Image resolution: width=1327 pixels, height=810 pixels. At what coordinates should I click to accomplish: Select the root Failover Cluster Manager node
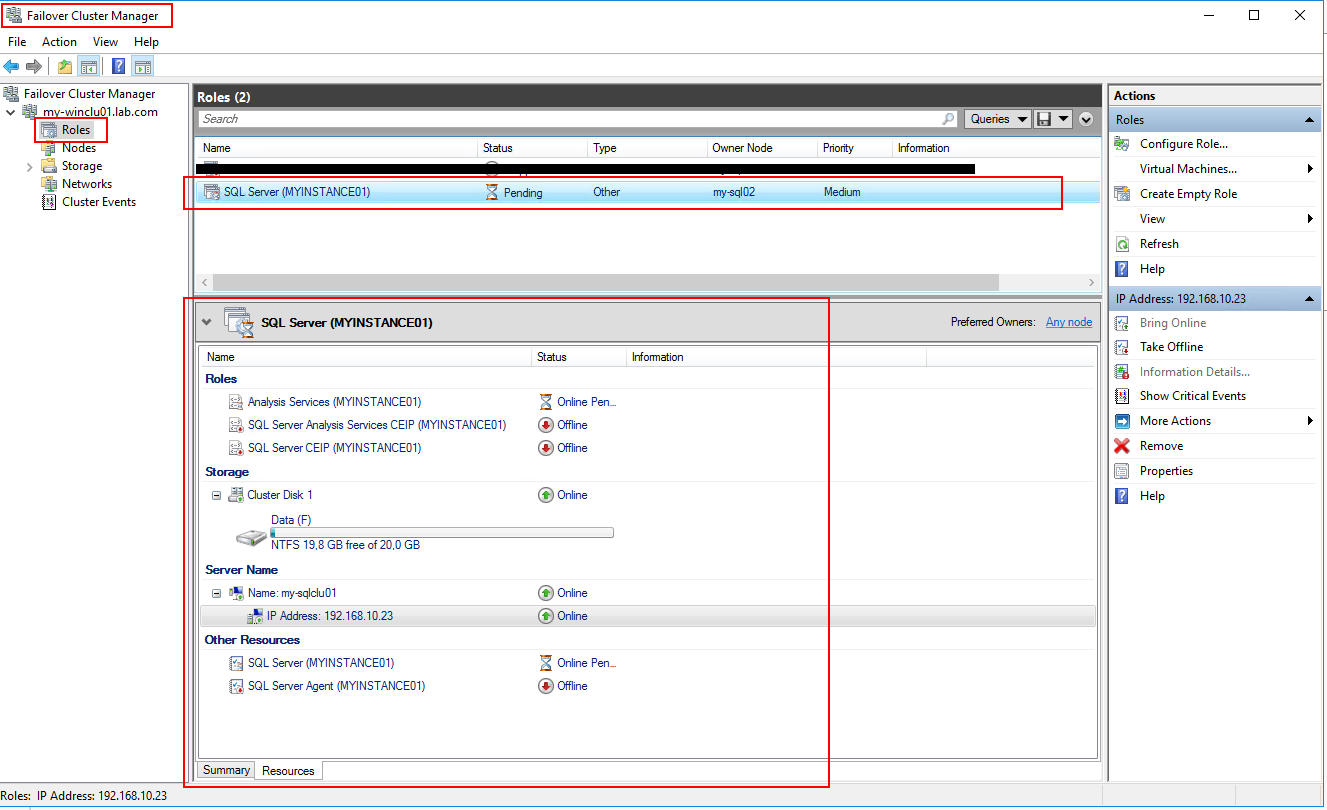[x=89, y=94]
